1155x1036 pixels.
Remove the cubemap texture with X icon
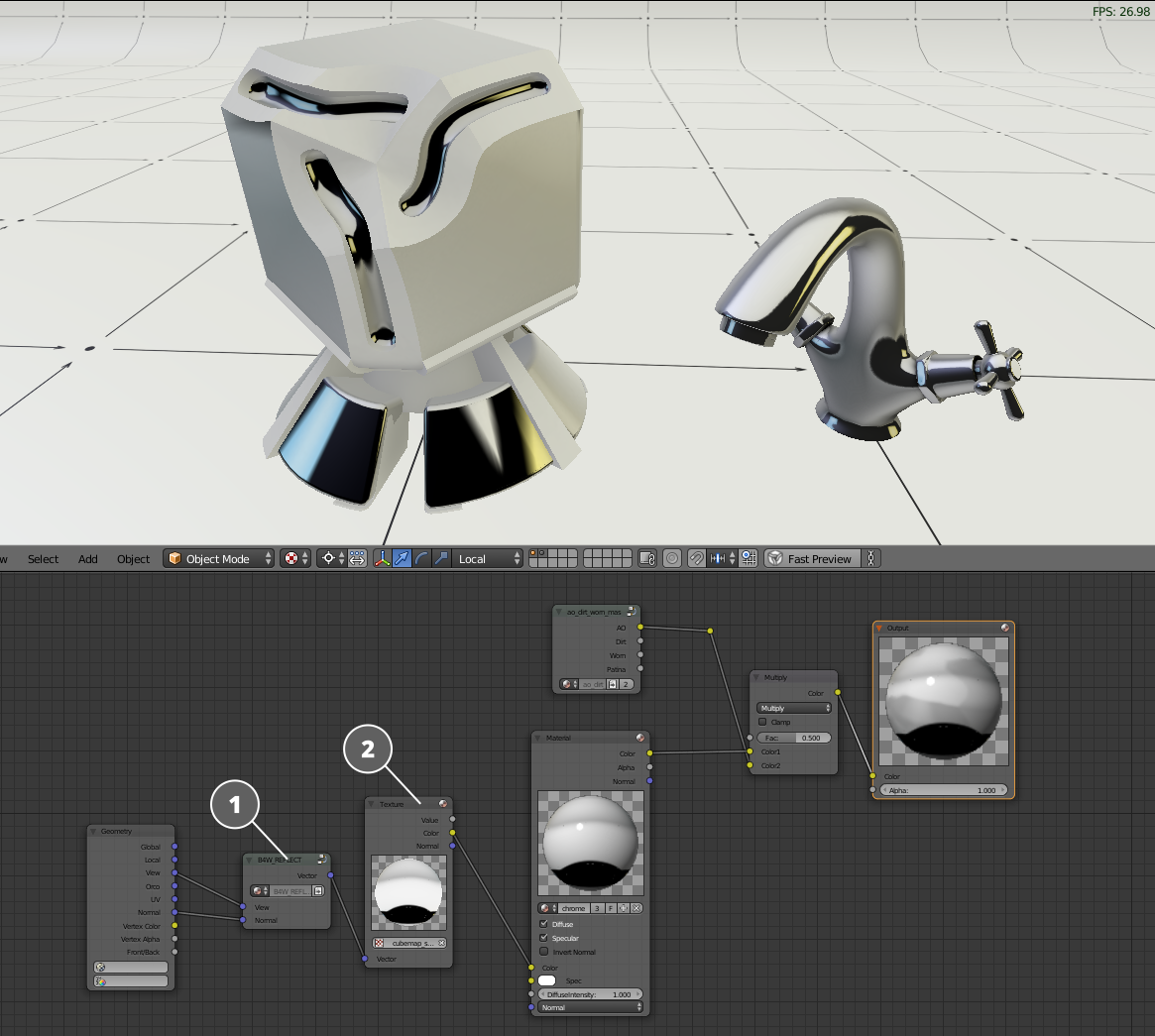[441, 943]
